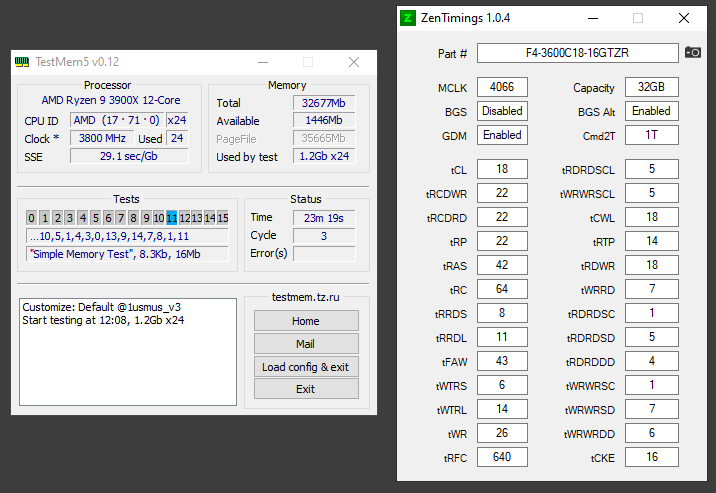The width and height of the screenshot is (716, 493).
Task: Click the tRRDL value 11
Action: click(502, 337)
